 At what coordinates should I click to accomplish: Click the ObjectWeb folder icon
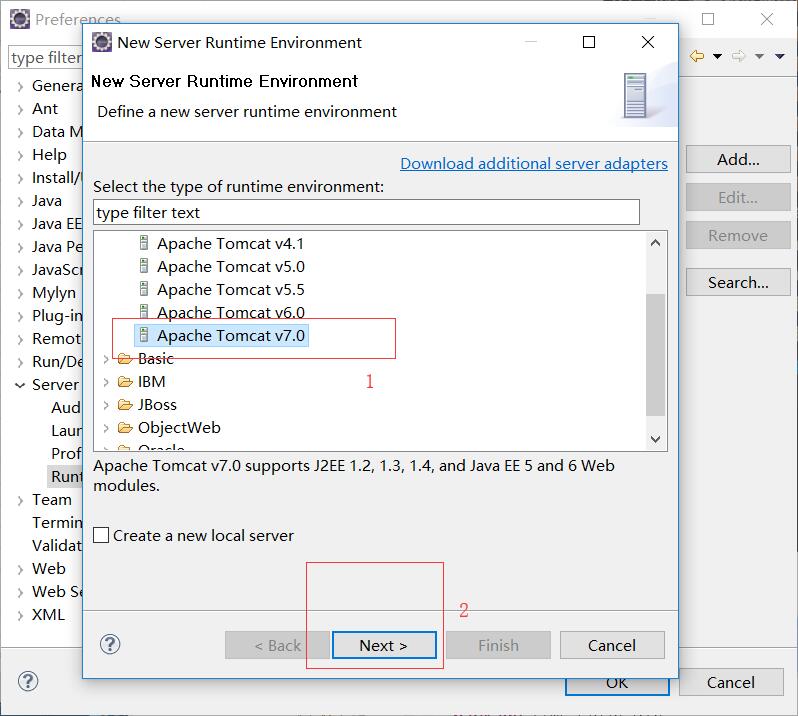[125, 427]
